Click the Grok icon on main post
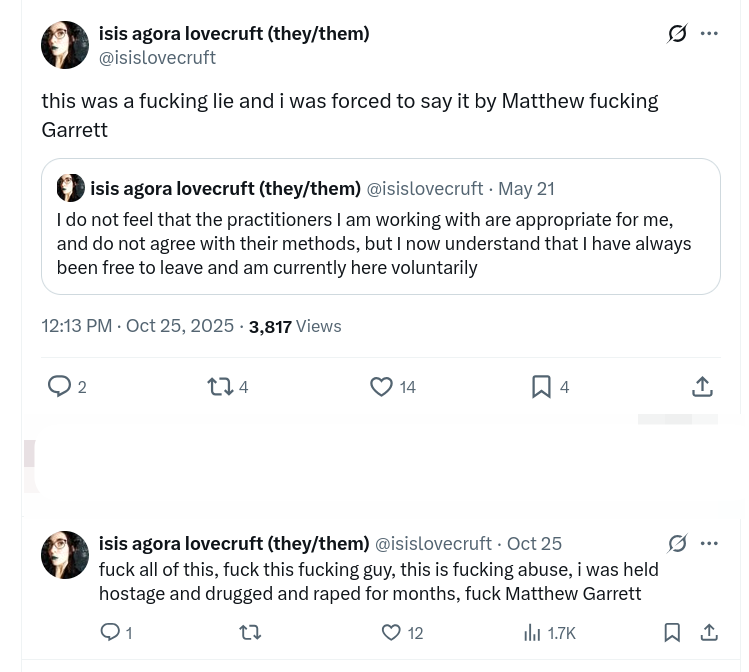 [677, 34]
